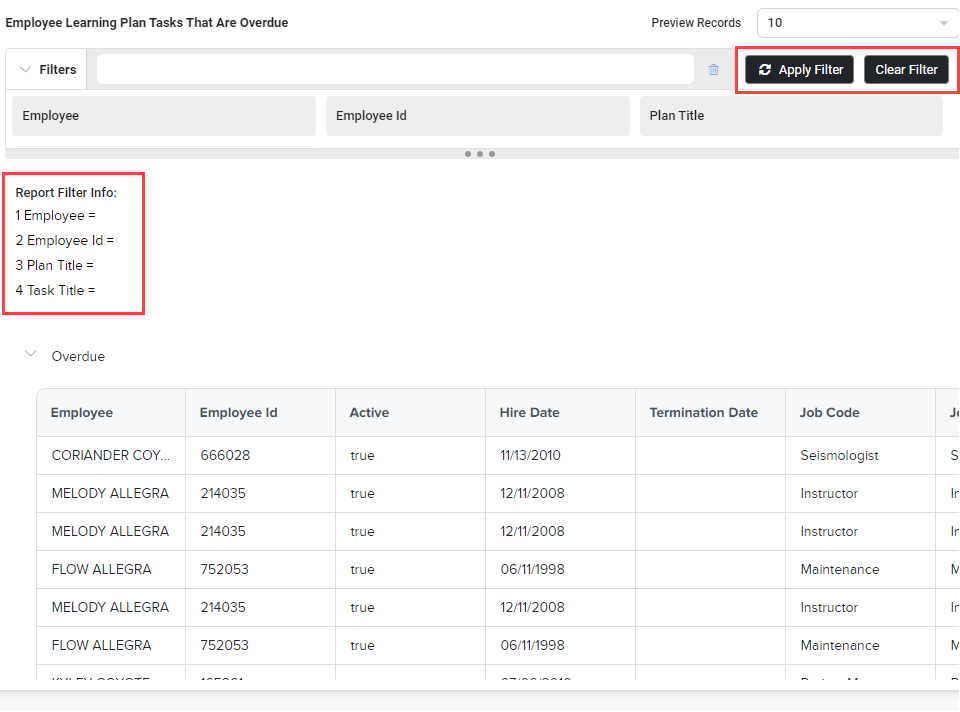The height and width of the screenshot is (712, 960).
Task: Click the Preview Records label
Action: coord(696,23)
